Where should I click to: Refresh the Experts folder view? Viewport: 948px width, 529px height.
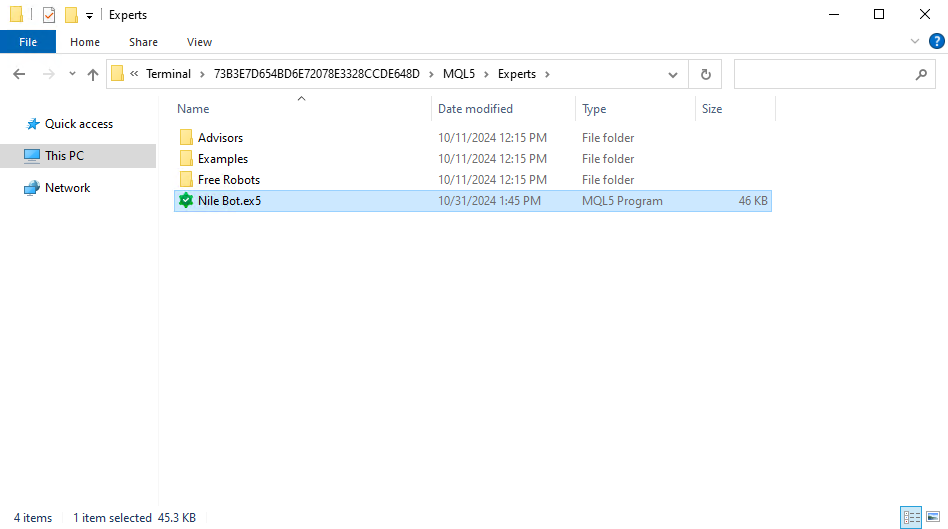[706, 74]
